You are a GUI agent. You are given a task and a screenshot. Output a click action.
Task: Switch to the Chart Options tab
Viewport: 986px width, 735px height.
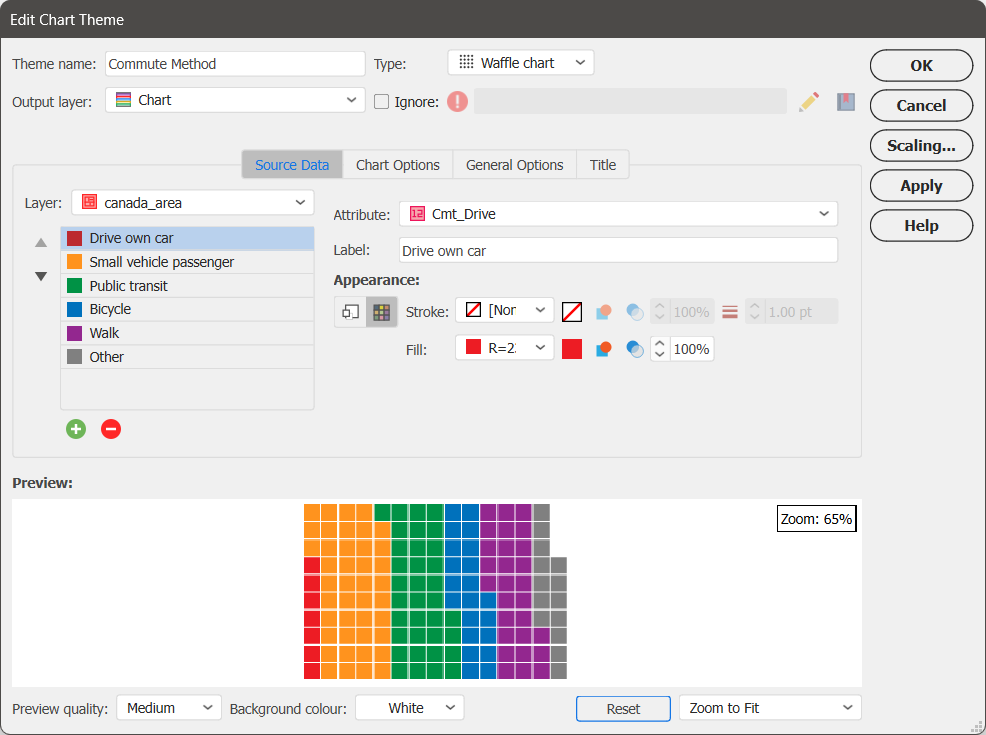(x=397, y=165)
